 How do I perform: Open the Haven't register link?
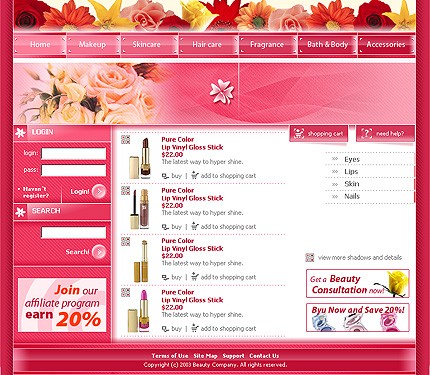tap(36, 192)
